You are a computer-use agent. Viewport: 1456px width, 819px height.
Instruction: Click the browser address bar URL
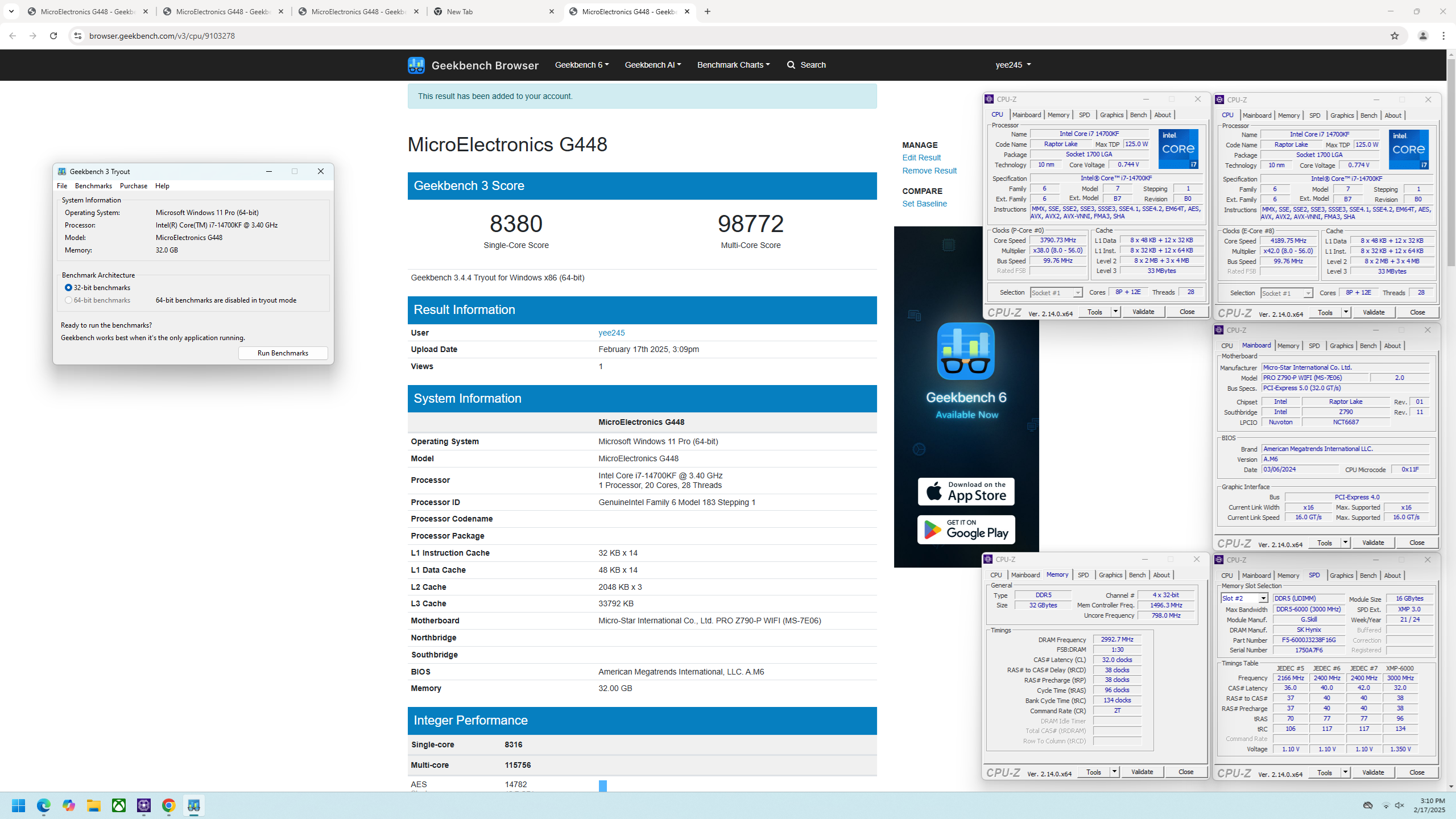(x=162, y=36)
